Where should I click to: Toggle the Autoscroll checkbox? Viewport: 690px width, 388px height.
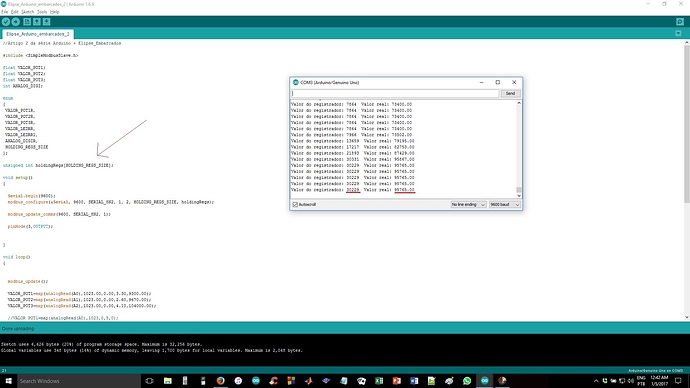pos(295,205)
